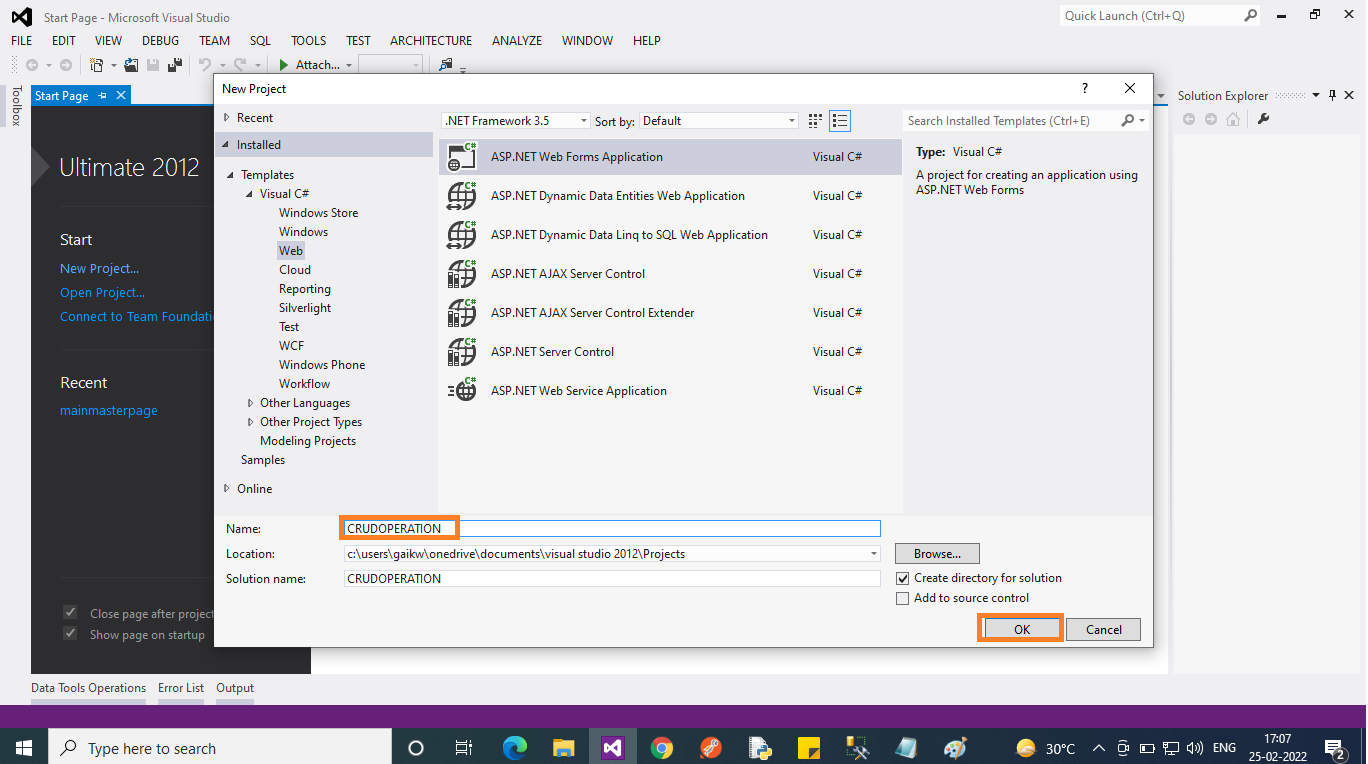Open the Windows notification center icon
1368x764 pixels.
tap(1333, 748)
